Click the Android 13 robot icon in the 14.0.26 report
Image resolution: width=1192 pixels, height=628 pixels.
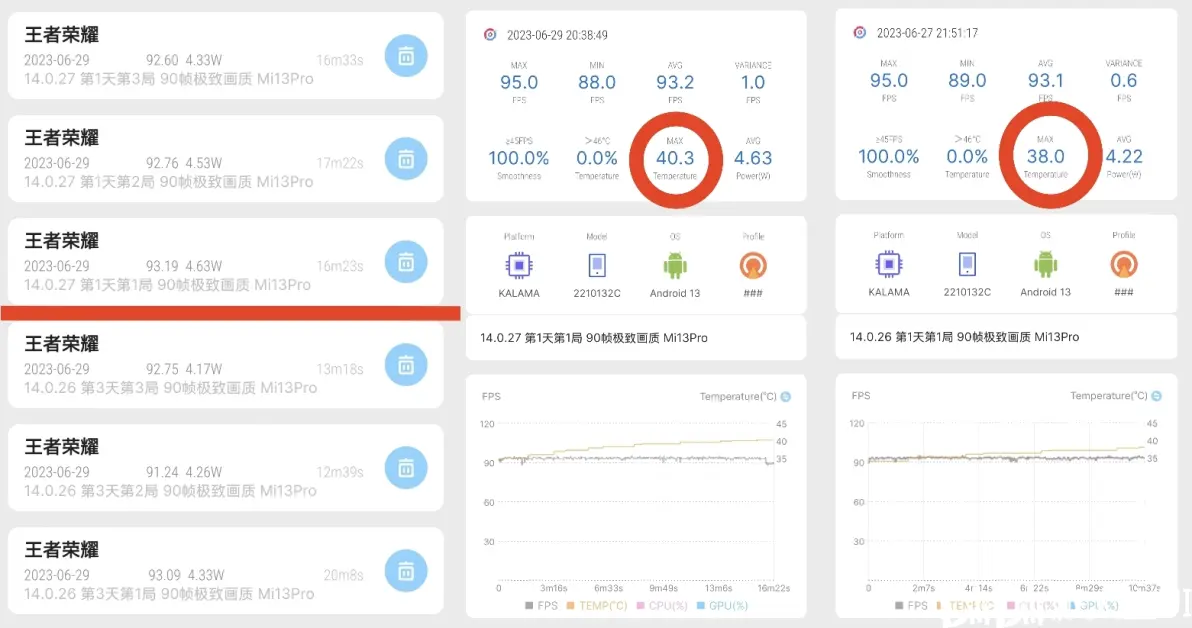click(x=1045, y=264)
